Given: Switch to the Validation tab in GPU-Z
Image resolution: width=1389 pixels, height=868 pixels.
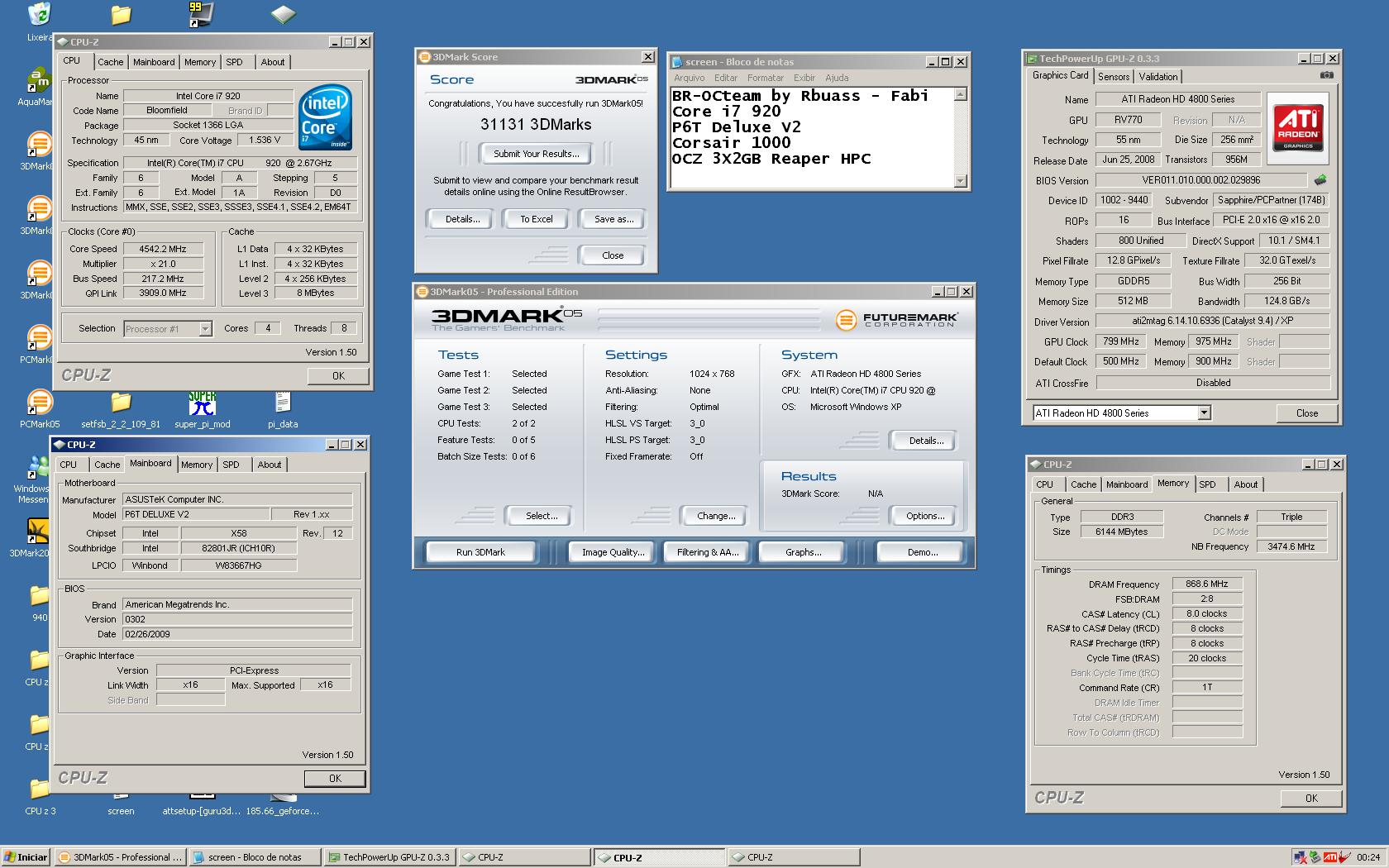Looking at the screenshot, I should (1157, 76).
